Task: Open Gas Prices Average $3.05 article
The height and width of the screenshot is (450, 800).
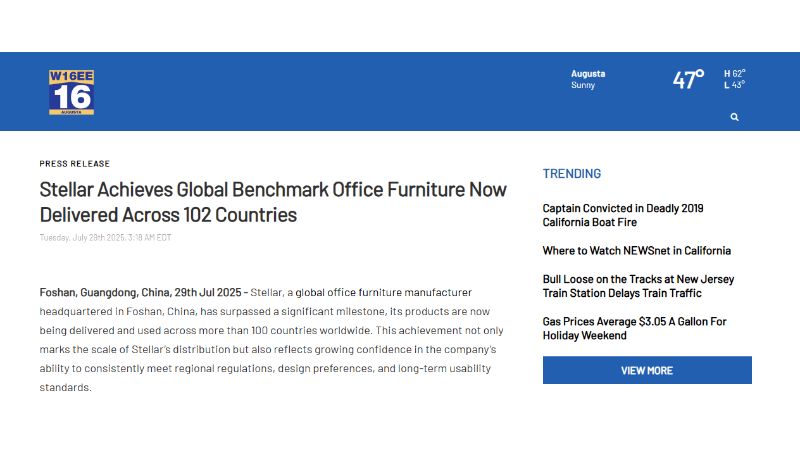Action: (634, 328)
